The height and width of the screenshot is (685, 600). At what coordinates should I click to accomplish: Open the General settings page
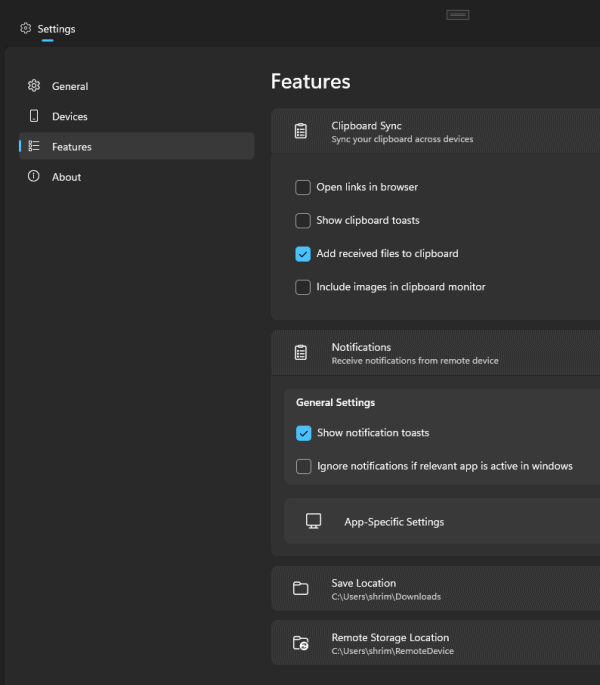point(137,86)
